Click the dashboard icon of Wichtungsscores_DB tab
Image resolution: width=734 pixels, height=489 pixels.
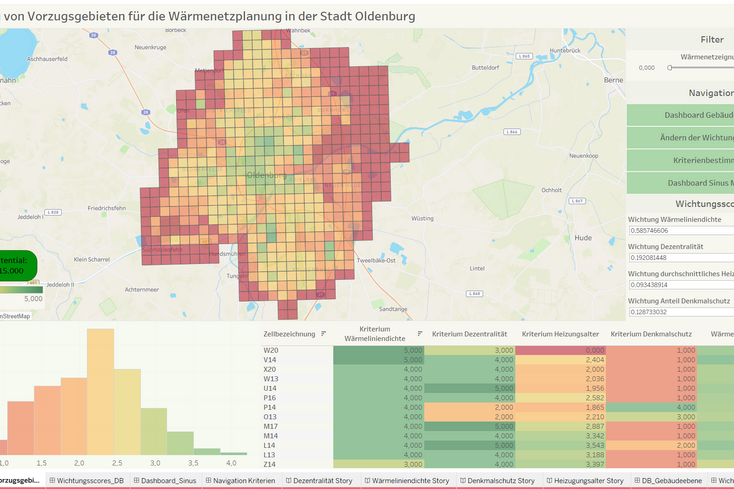pos(52,481)
